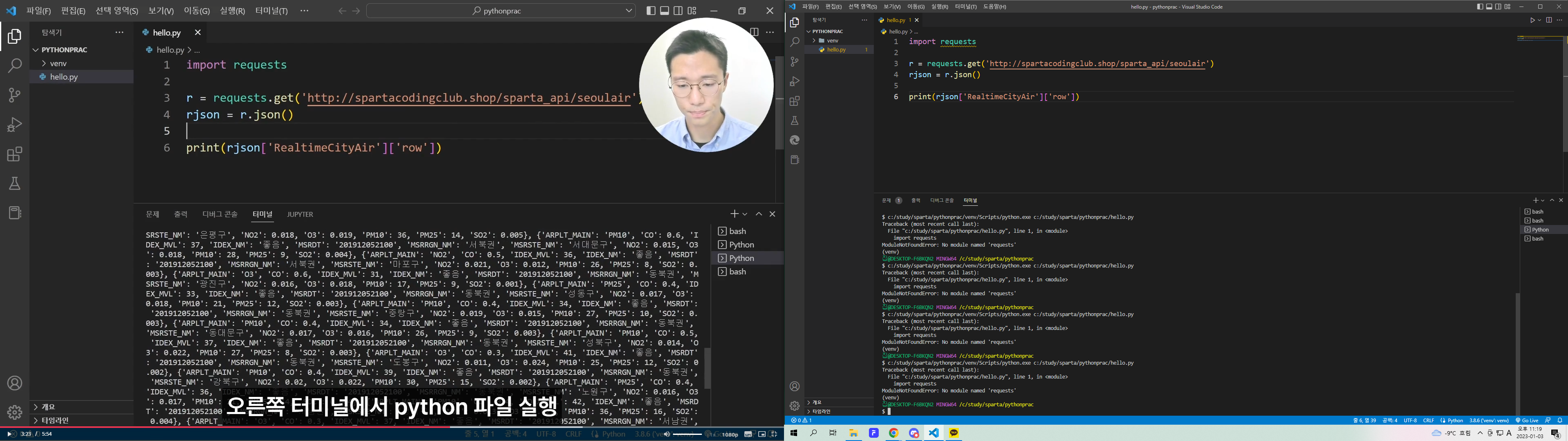This screenshot has height=441, width=1568.
Task: Open the Manage gear in right VS Code
Action: 794,405
